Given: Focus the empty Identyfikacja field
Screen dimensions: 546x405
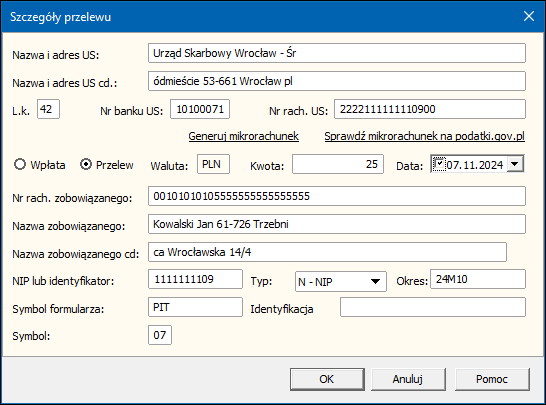Looking at the screenshot, I should click(433, 307).
